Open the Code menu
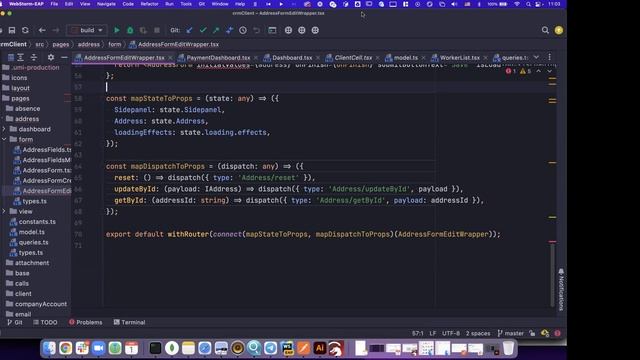 (128, 4)
